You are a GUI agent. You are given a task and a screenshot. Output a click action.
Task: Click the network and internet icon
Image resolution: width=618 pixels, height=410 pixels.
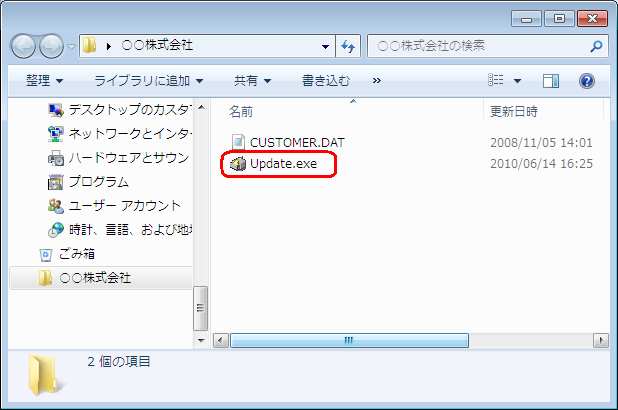(x=56, y=134)
